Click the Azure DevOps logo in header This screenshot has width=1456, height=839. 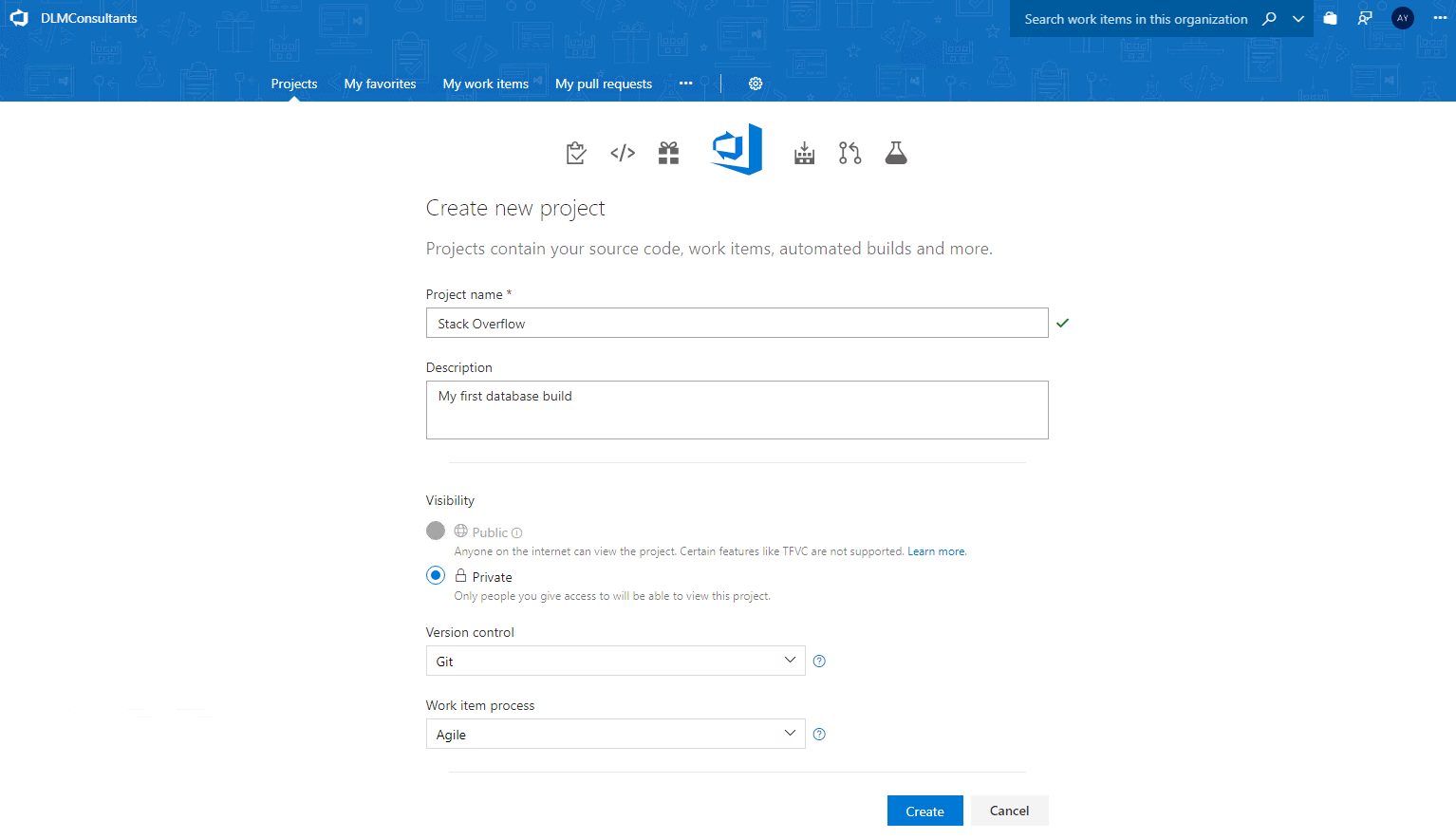click(x=19, y=18)
